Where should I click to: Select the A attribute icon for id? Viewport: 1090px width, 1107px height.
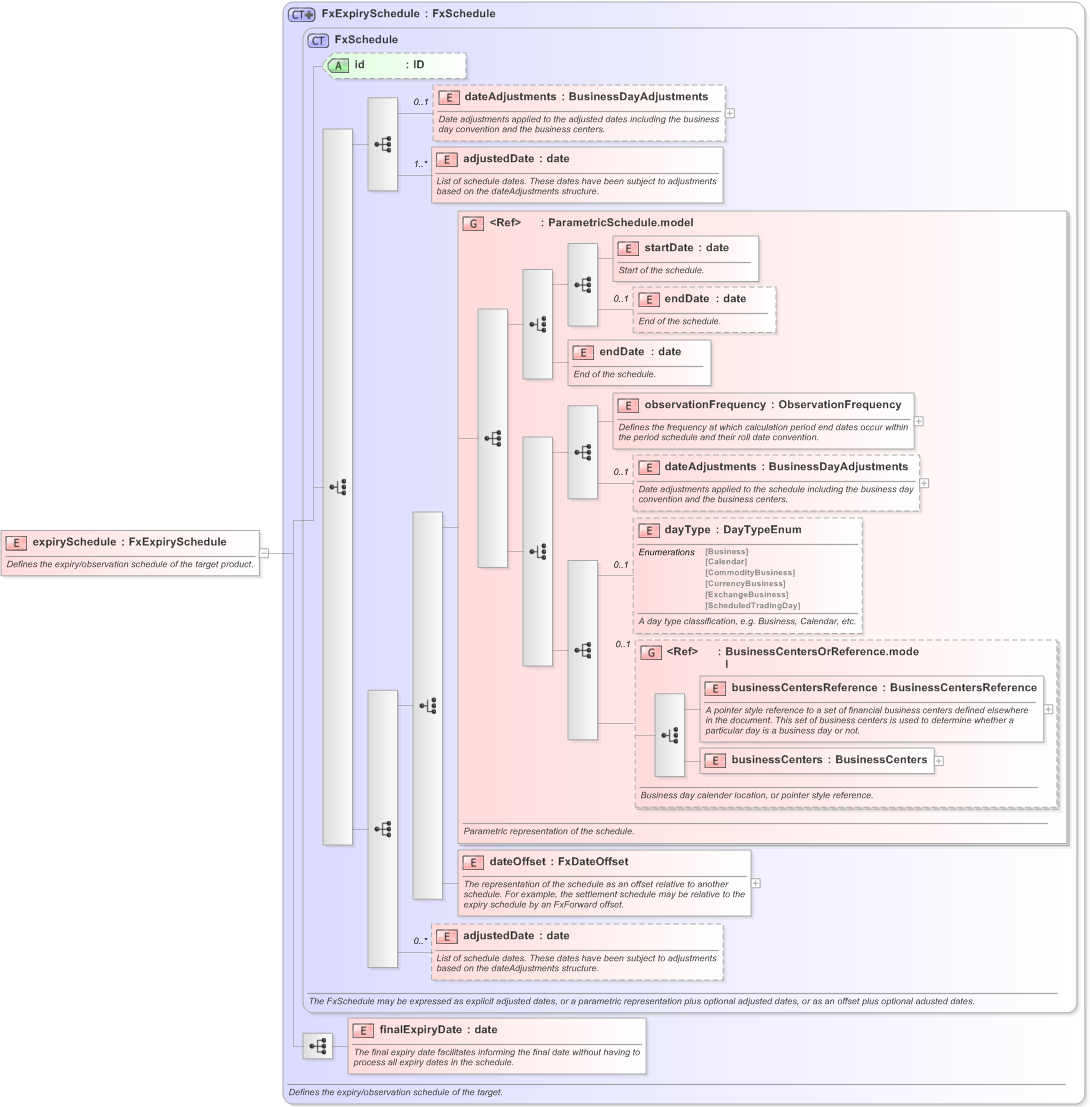[338, 66]
